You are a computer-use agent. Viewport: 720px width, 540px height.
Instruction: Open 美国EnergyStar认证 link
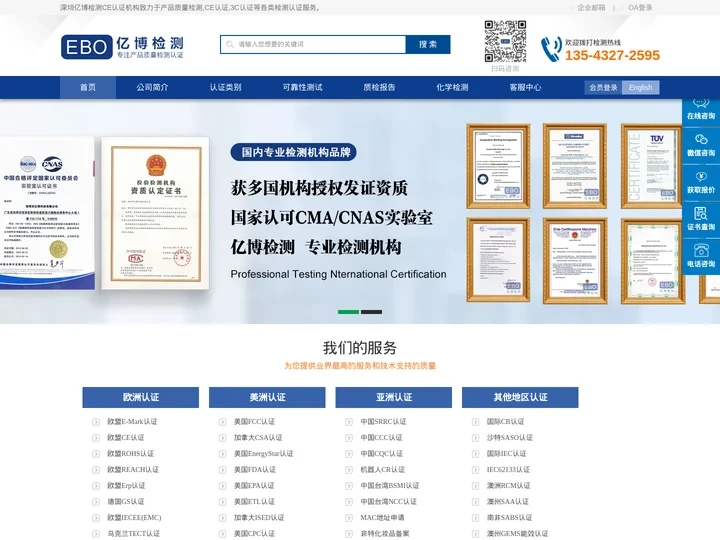(x=264, y=454)
